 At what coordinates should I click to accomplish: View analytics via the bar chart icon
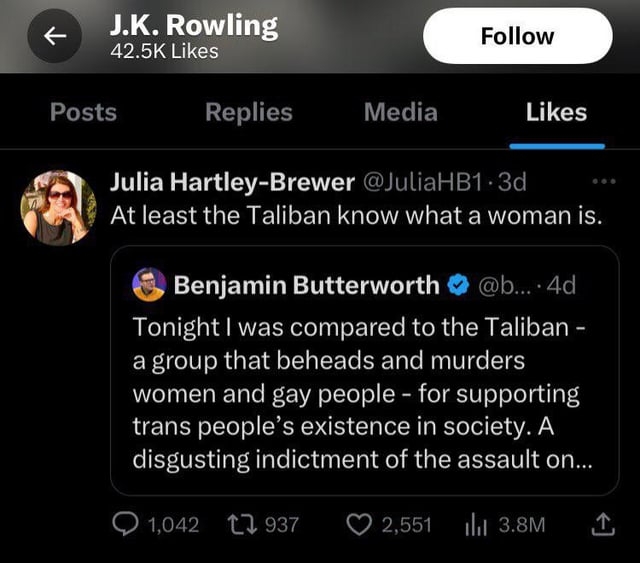pyautogui.click(x=474, y=524)
